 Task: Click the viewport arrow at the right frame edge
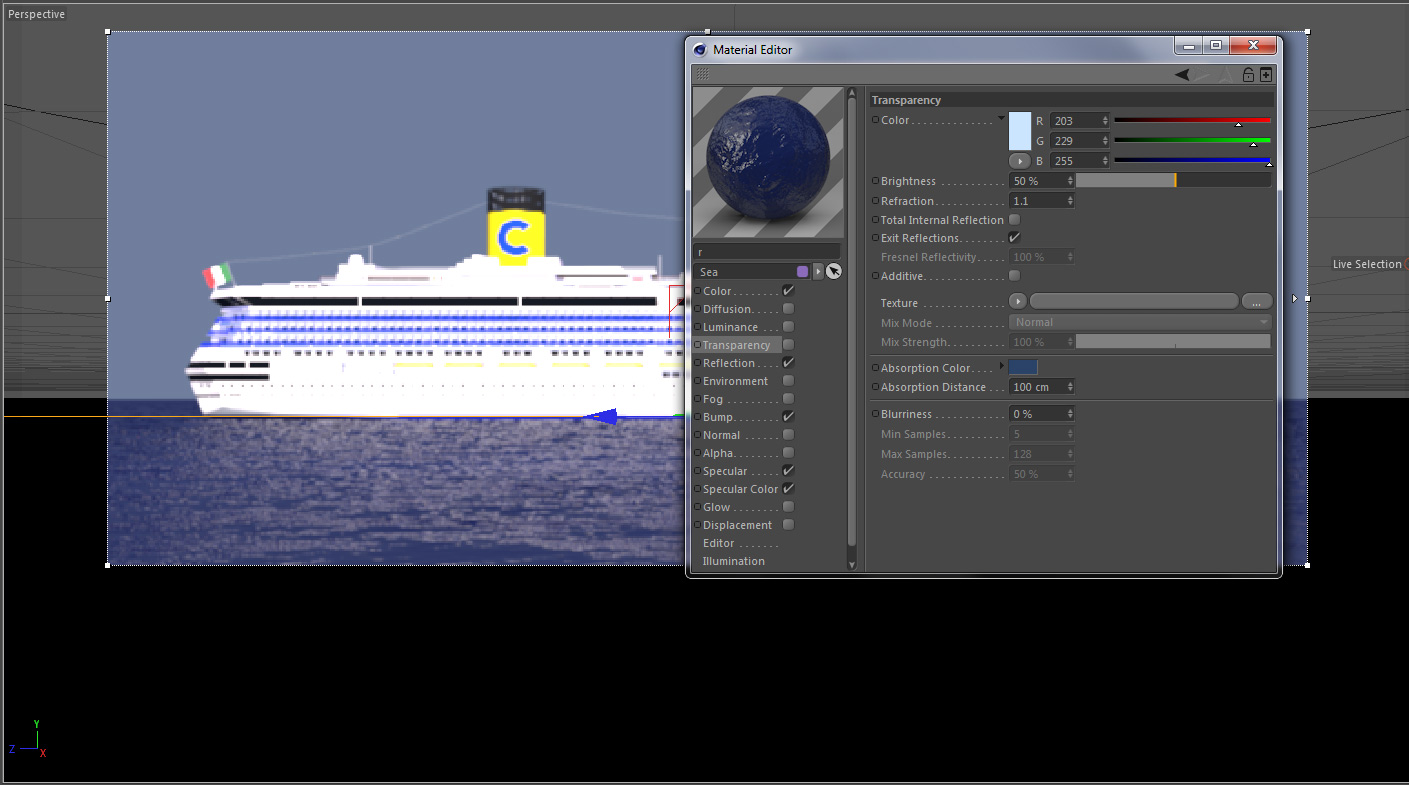tap(1295, 298)
